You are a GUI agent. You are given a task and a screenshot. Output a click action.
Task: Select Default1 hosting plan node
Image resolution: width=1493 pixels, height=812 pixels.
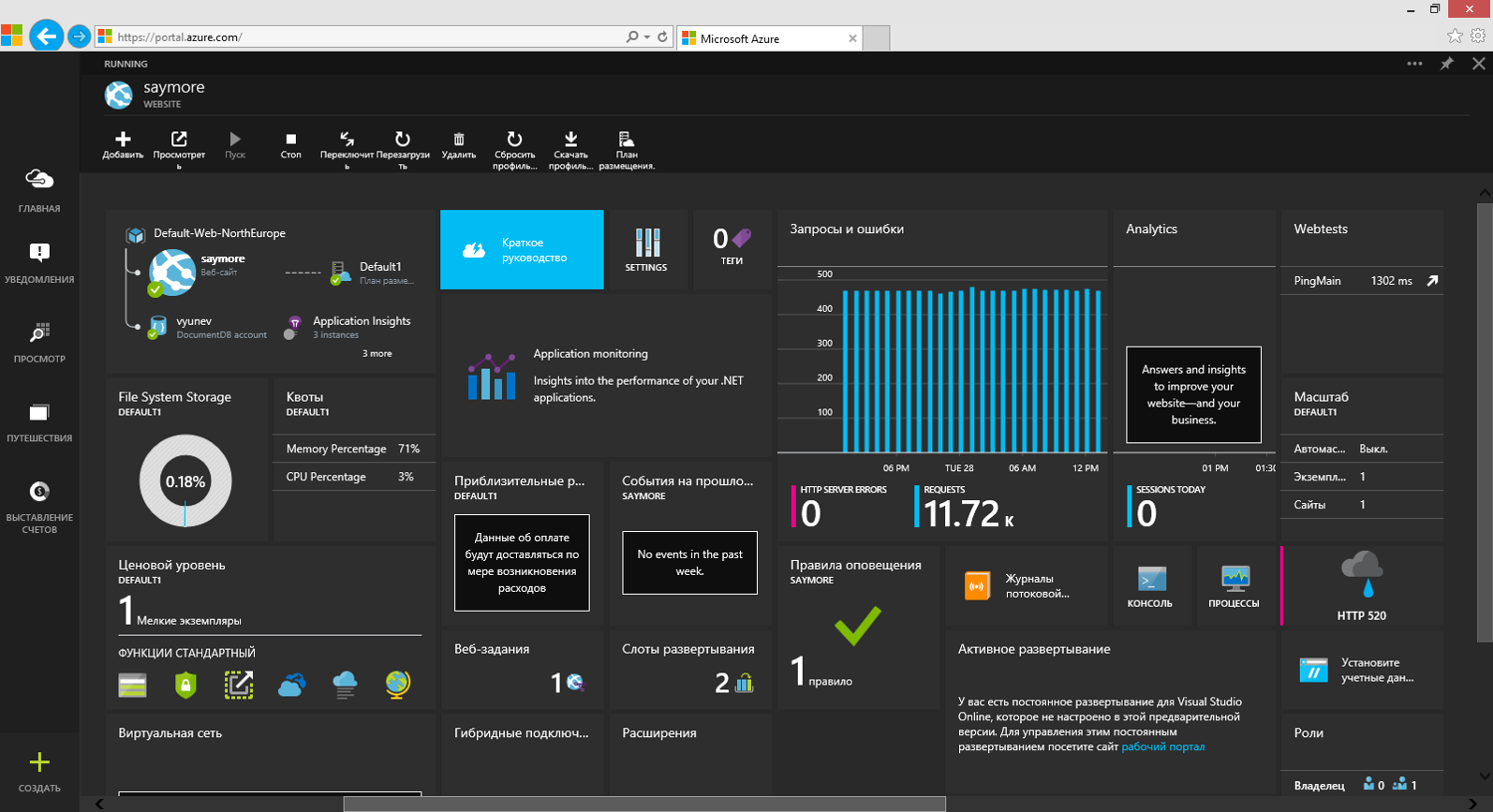(x=372, y=273)
